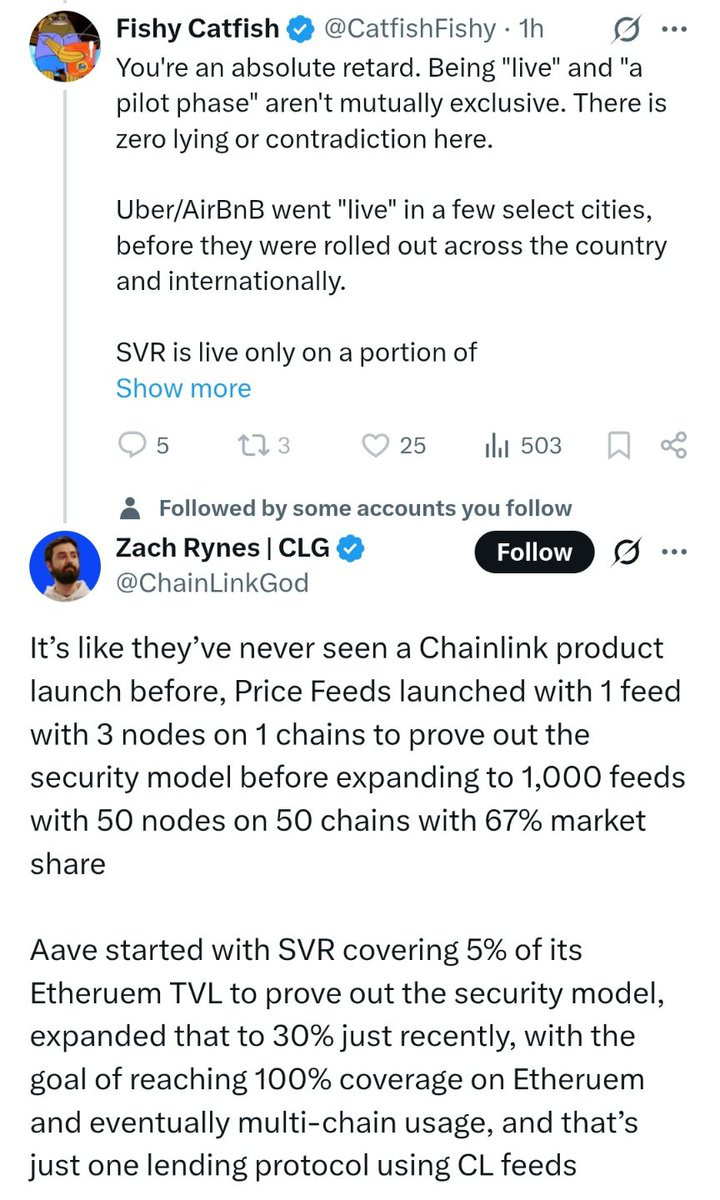Open Grok icon beside Fishy Catfish's timestamp
This screenshot has height=1200, width=720.
(628, 29)
